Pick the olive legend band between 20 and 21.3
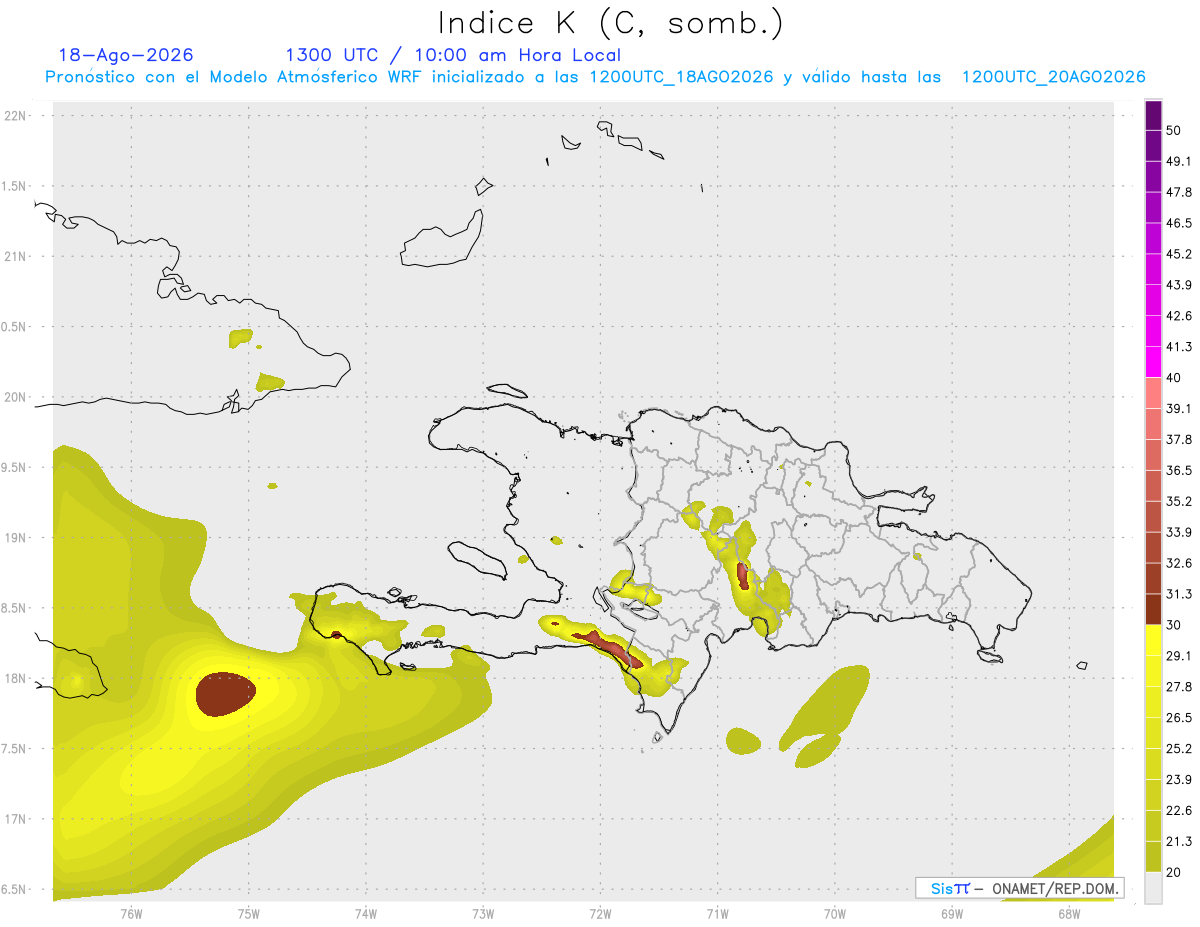The width and height of the screenshot is (1200, 927). coord(1153,857)
